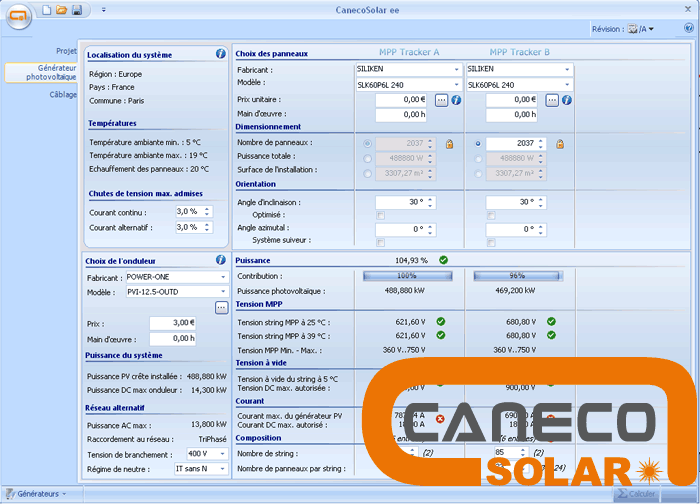700x504 pixels.
Task: Open a file via the folder icon
Action: [62, 10]
